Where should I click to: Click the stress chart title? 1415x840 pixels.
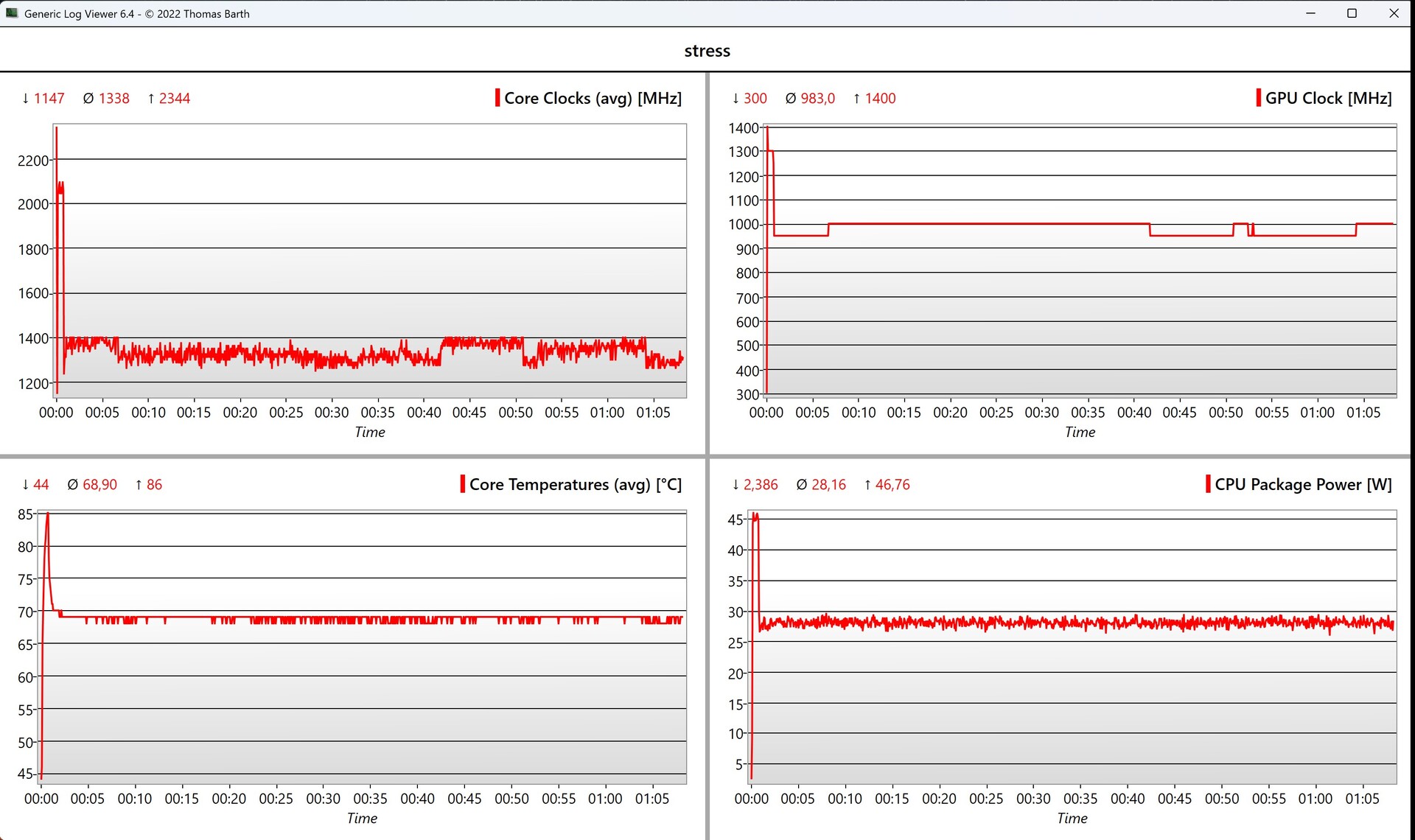click(x=707, y=51)
